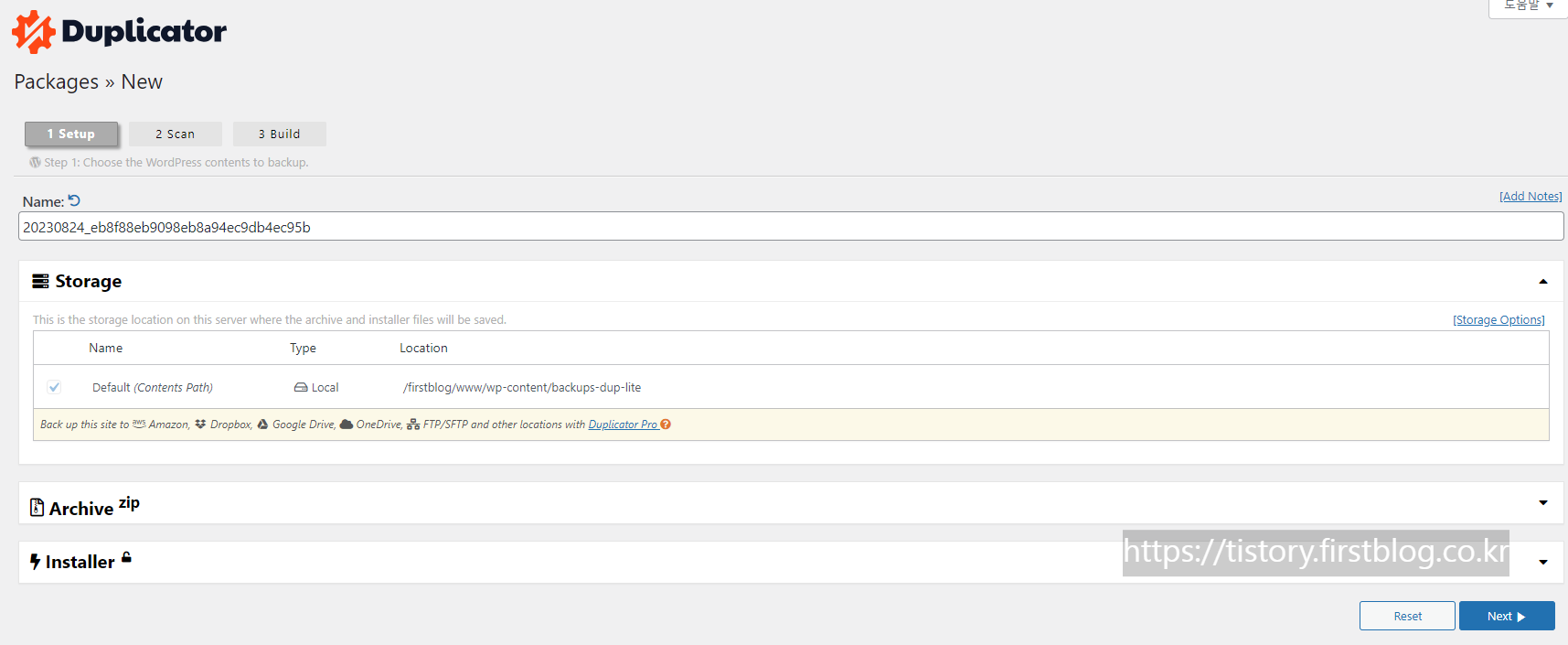Screen dimensions: 1568x645
Task: Click the /firstblog/www/wp-content/backups-dup-lite path
Action: tap(522, 387)
